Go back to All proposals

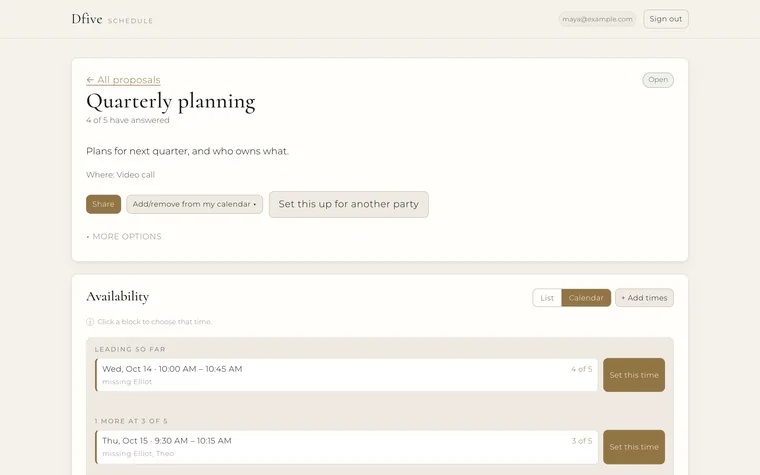point(123,80)
